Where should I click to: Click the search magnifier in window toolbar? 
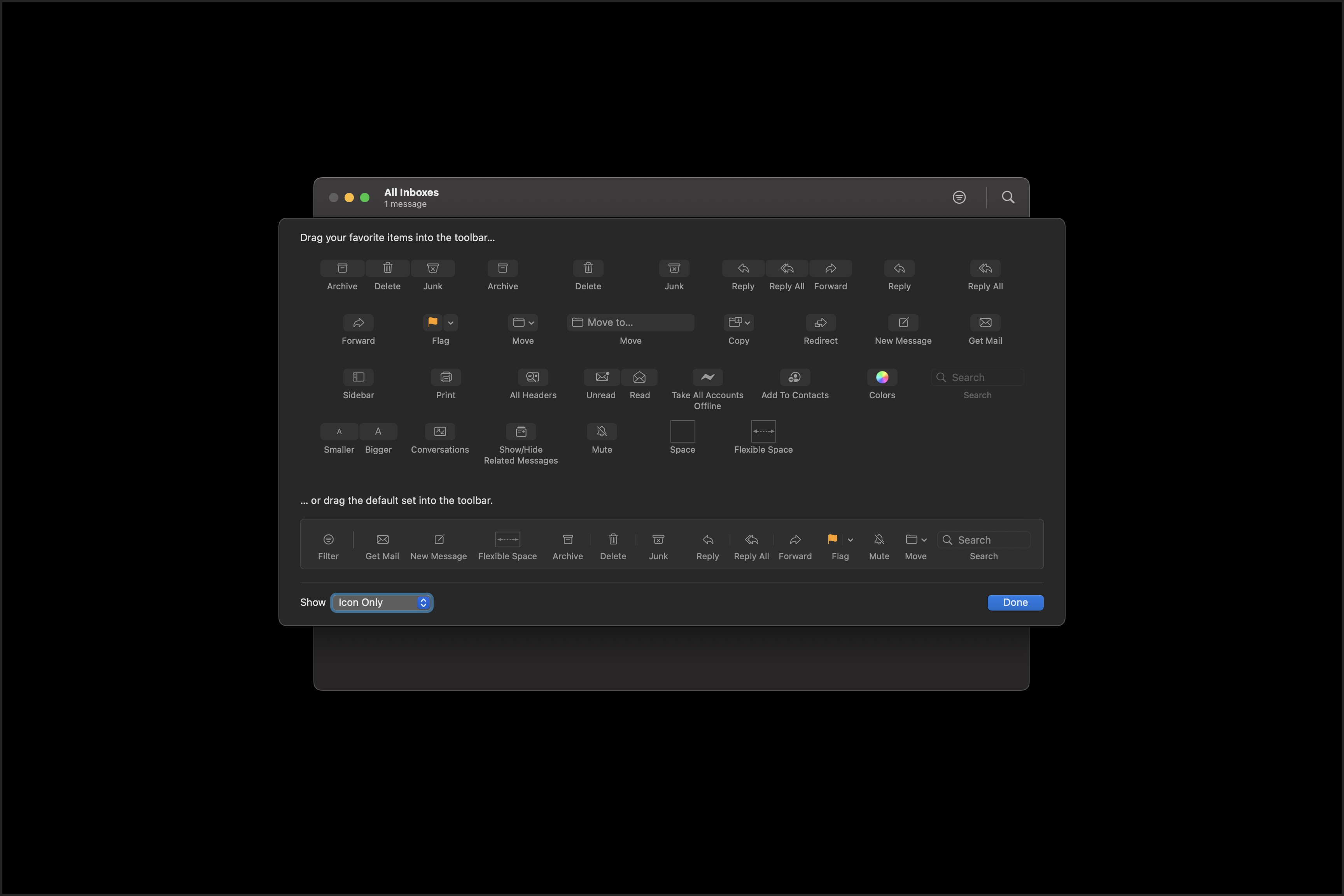pos(1008,197)
